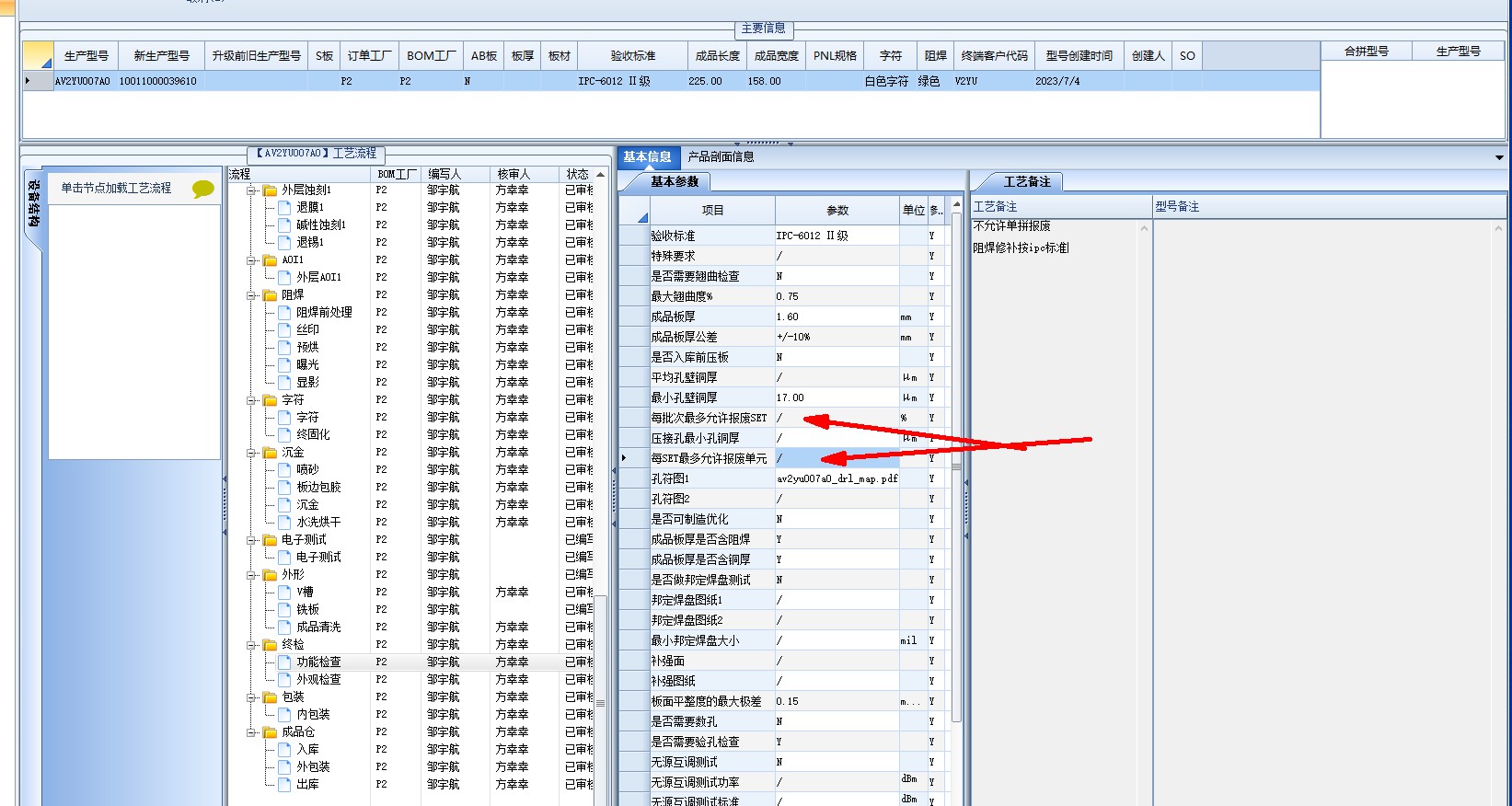Click the 型号备注 column header

point(1330,207)
